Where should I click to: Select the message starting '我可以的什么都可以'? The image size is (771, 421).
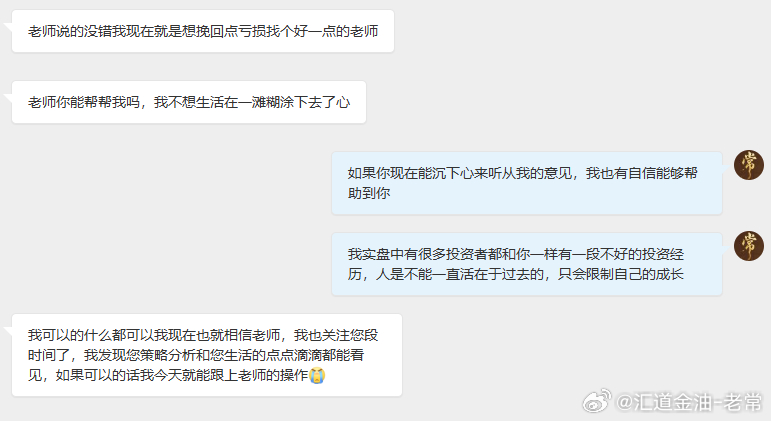(207, 355)
